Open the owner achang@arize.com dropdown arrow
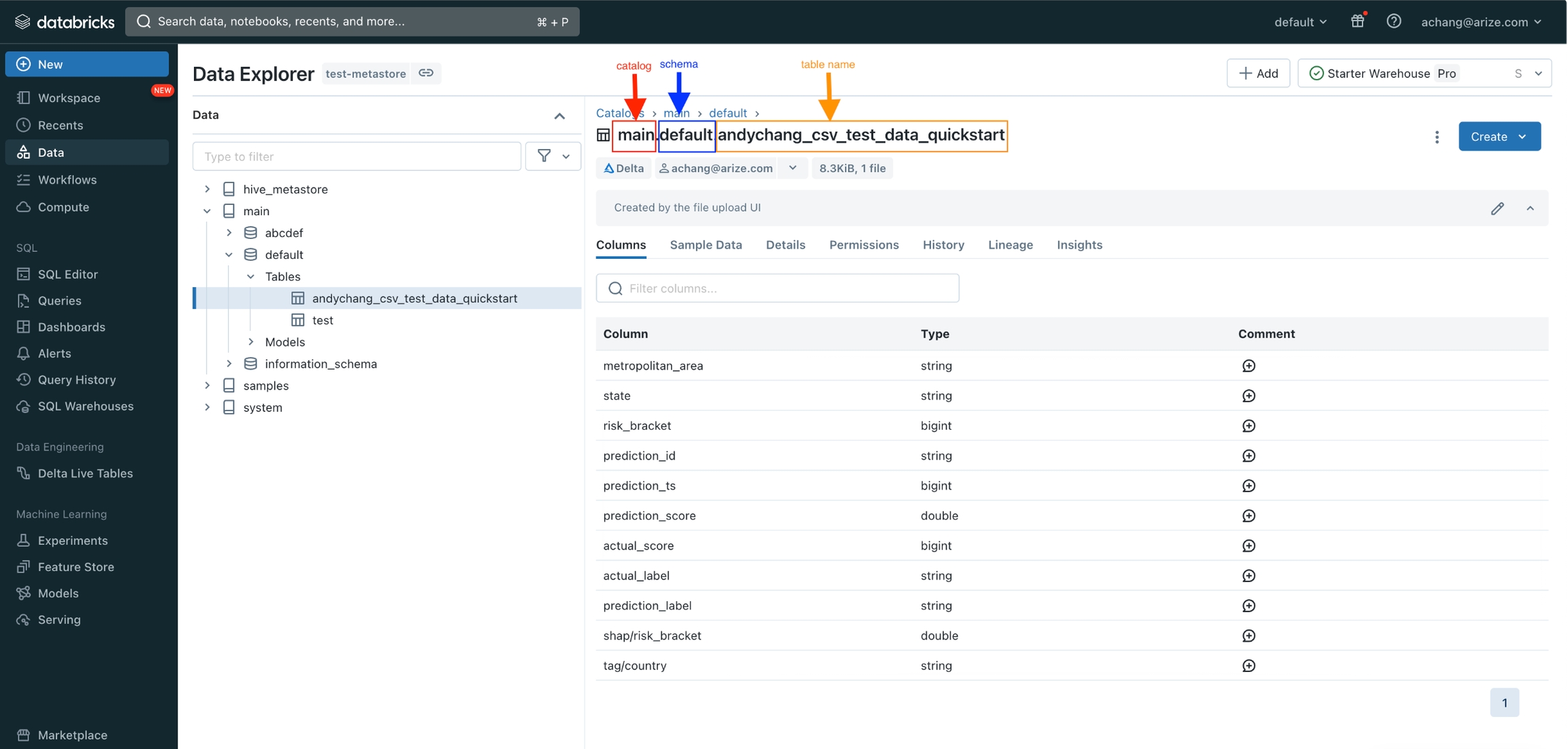This screenshot has height=749, width=1568. point(793,168)
